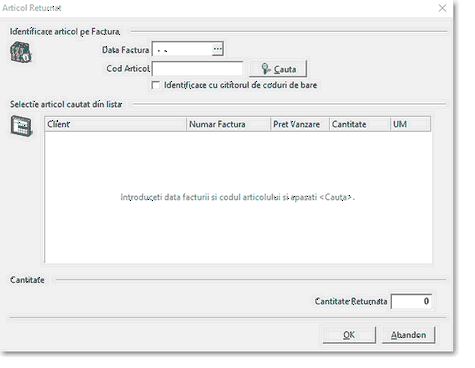
Task: Click the 'Cod Articol' label
Action: 128,69
